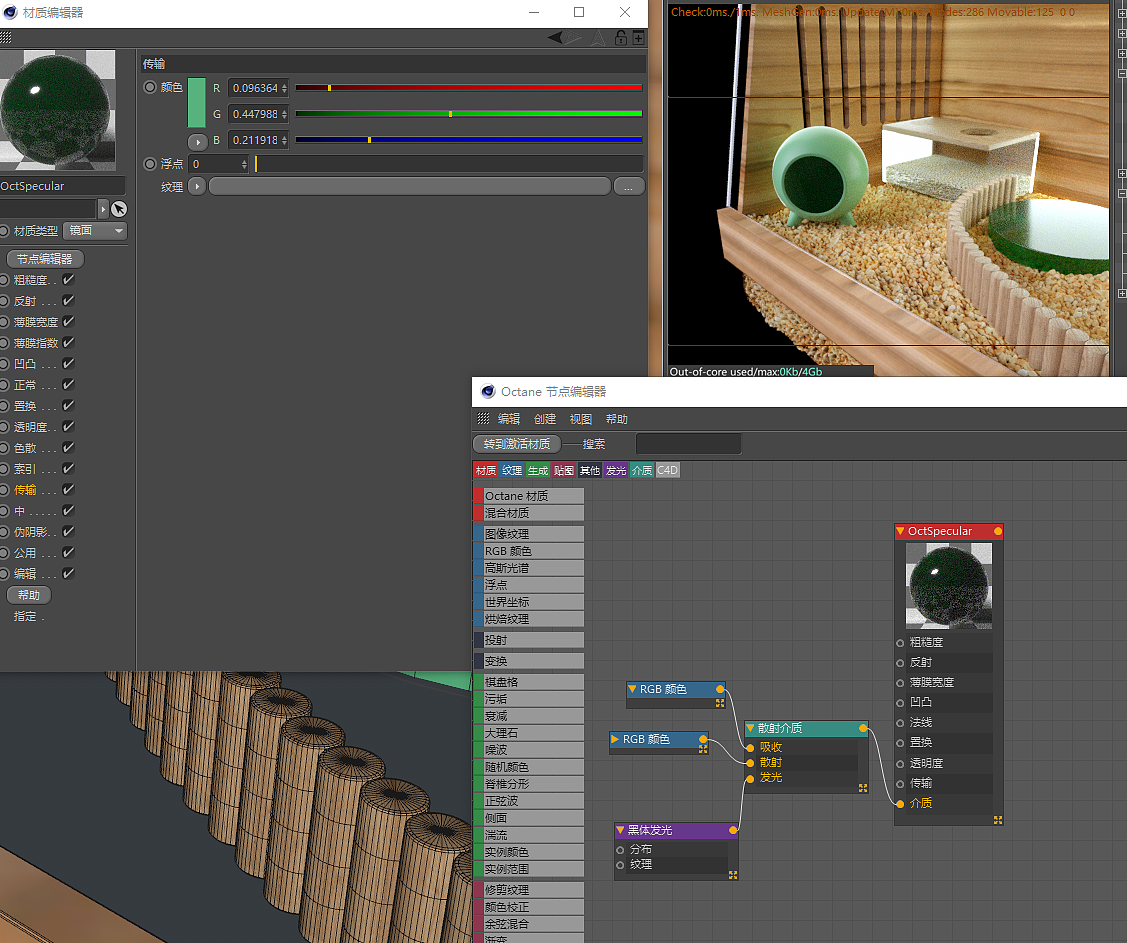Select the 颜色 radio button in 传输 panel
The image size is (1127, 943).
pyautogui.click(x=150, y=87)
